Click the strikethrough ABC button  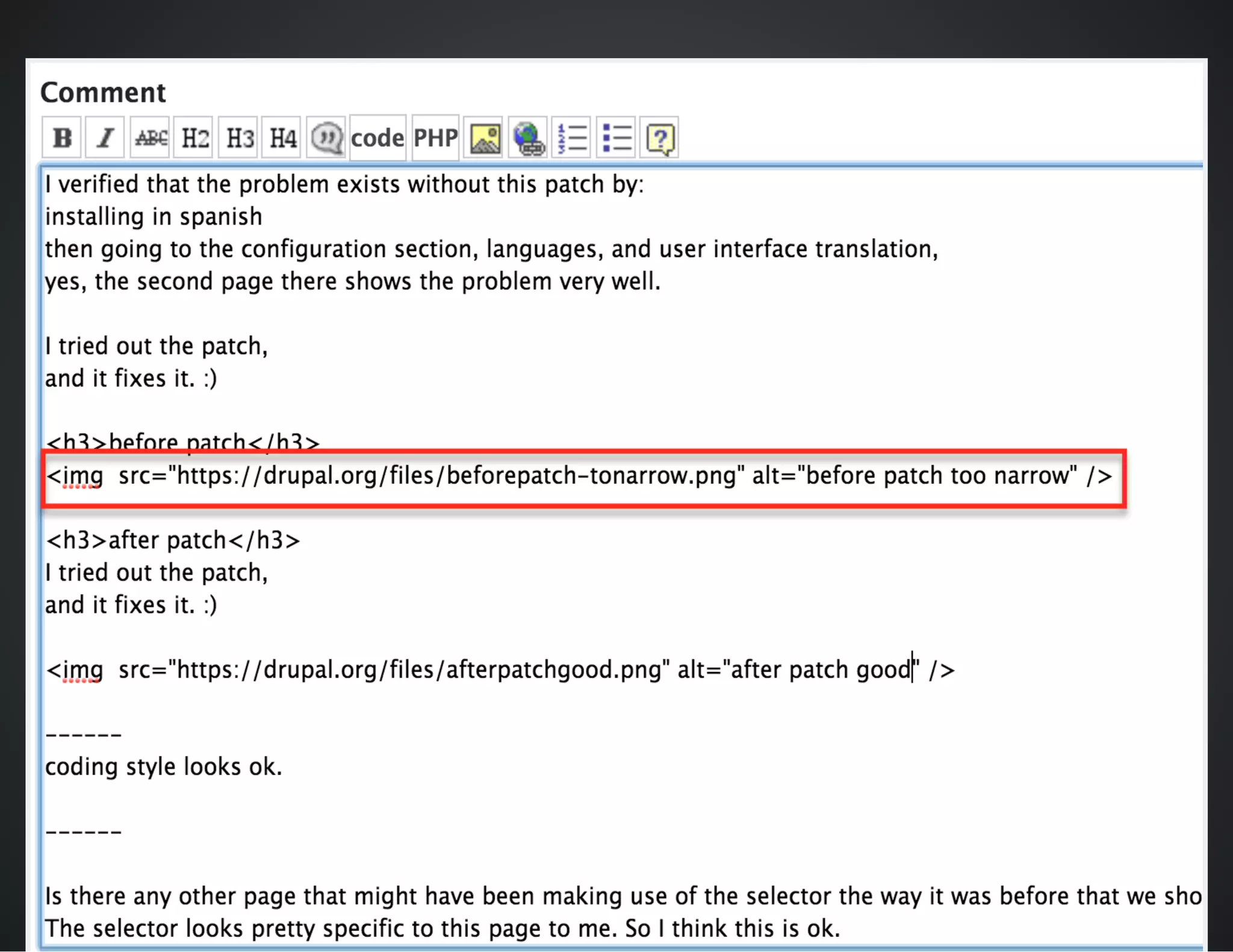pos(150,138)
